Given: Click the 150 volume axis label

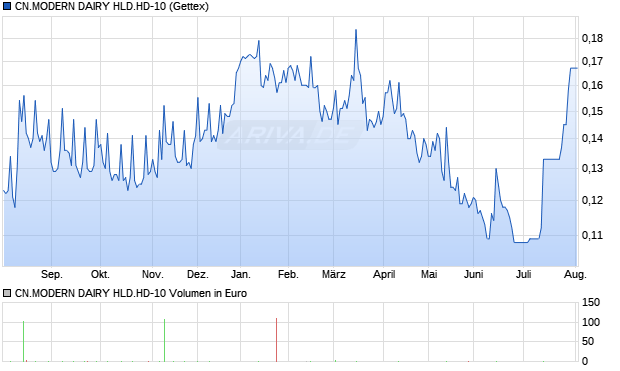Looking at the screenshot, I should pos(591,303).
